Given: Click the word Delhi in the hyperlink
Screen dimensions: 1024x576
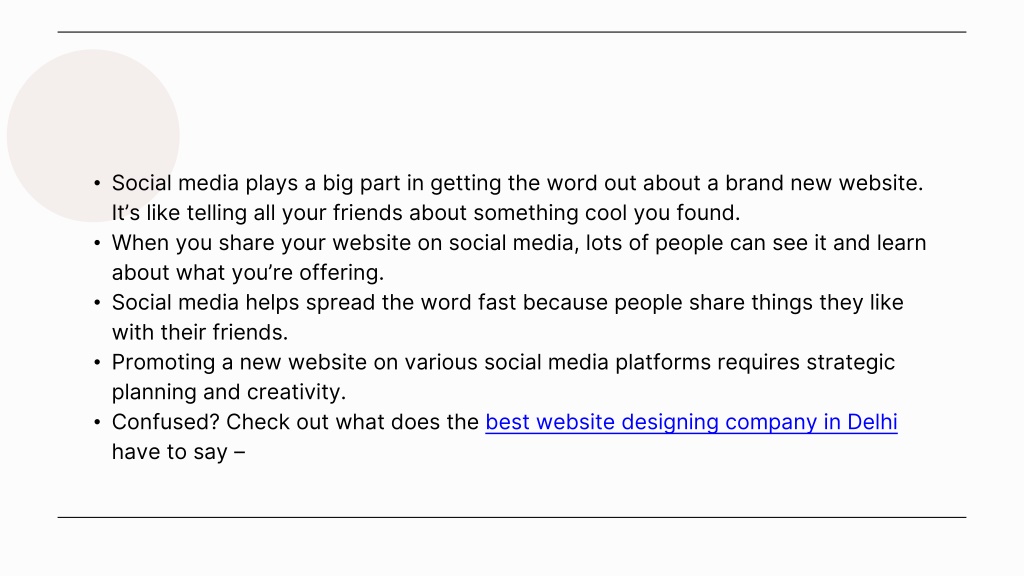Looking at the screenshot, I should point(872,422).
